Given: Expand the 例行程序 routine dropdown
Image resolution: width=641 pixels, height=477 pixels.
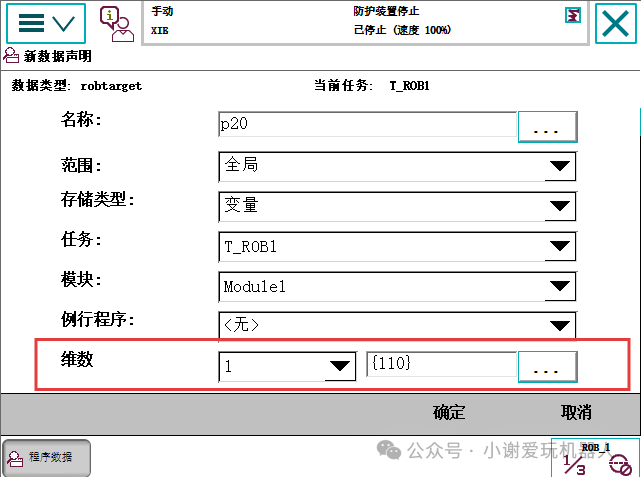Looking at the screenshot, I should (x=397, y=325).
